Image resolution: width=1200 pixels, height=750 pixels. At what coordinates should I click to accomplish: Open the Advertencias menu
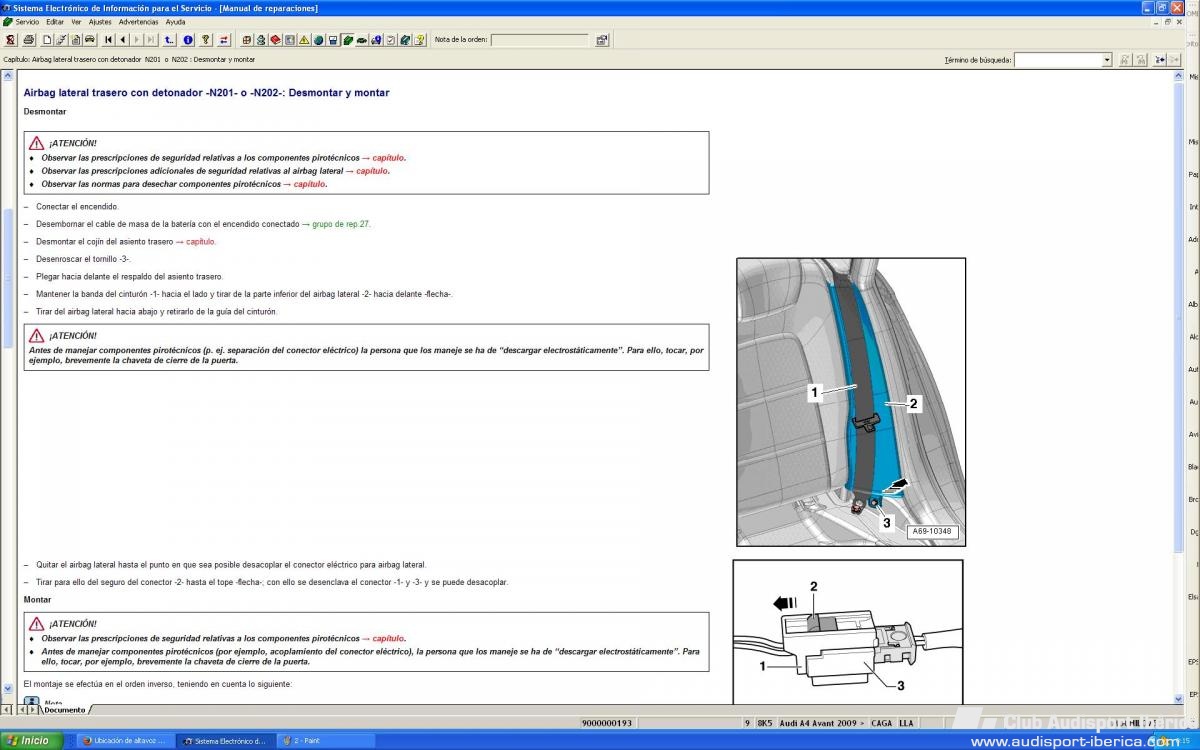click(138, 21)
